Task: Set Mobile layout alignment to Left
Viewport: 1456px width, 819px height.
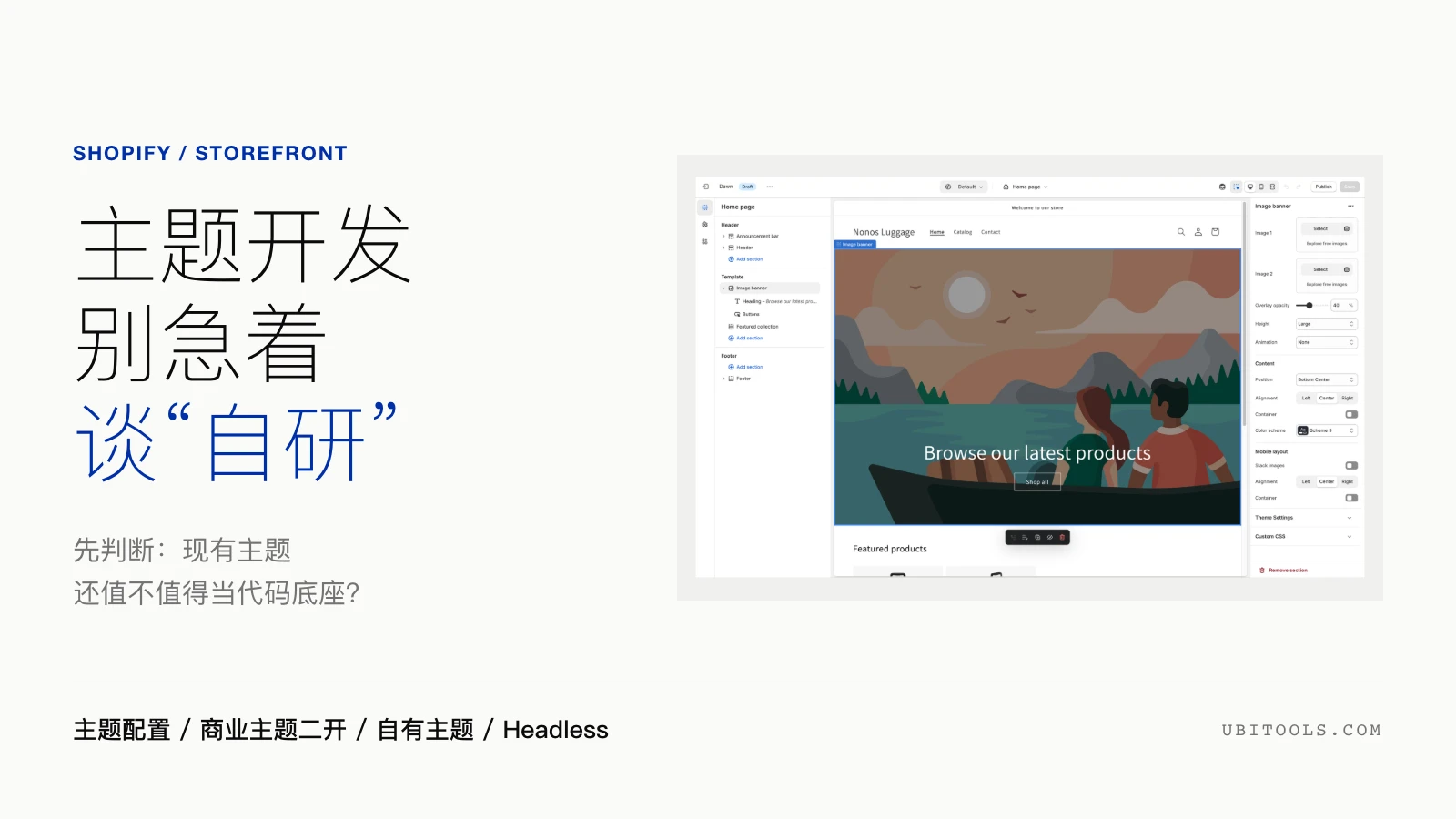Action: click(1306, 481)
